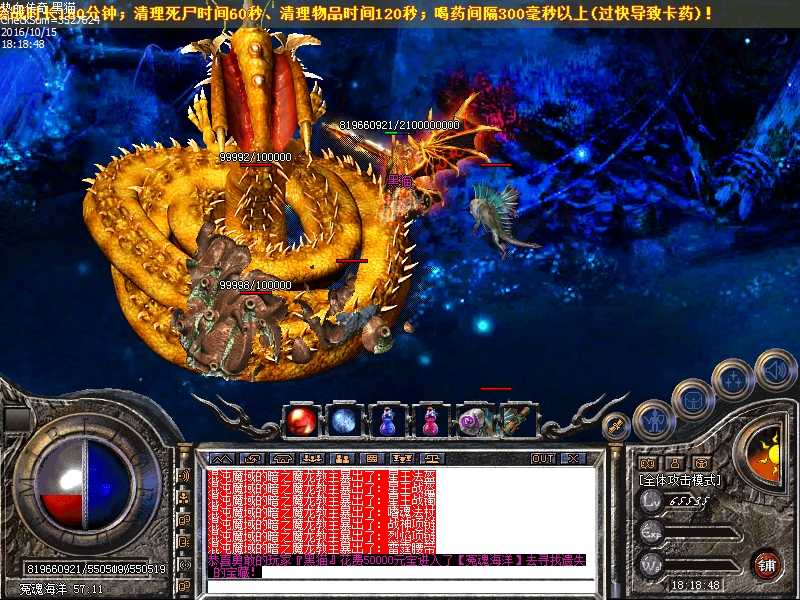
Task: Toggle the group chat filter icon beside chat
Action: [184, 497]
